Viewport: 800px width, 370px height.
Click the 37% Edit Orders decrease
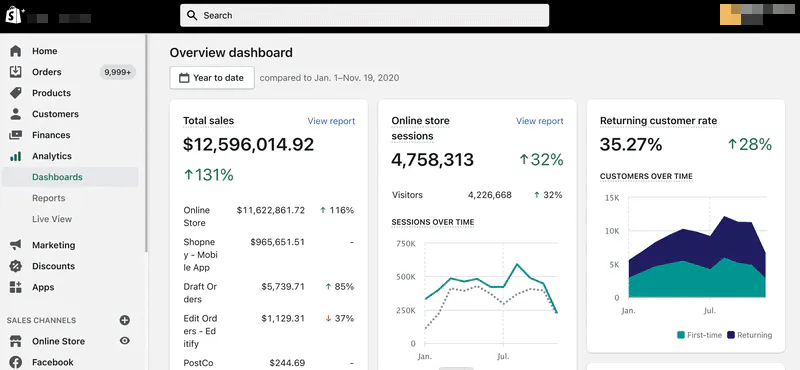click(339, 318)
